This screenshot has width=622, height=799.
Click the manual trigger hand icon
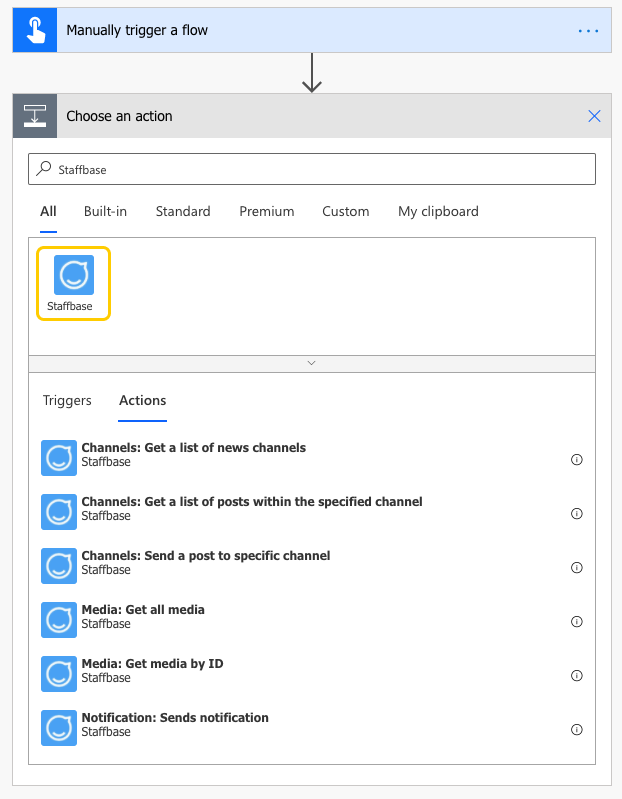click(35, 30)
